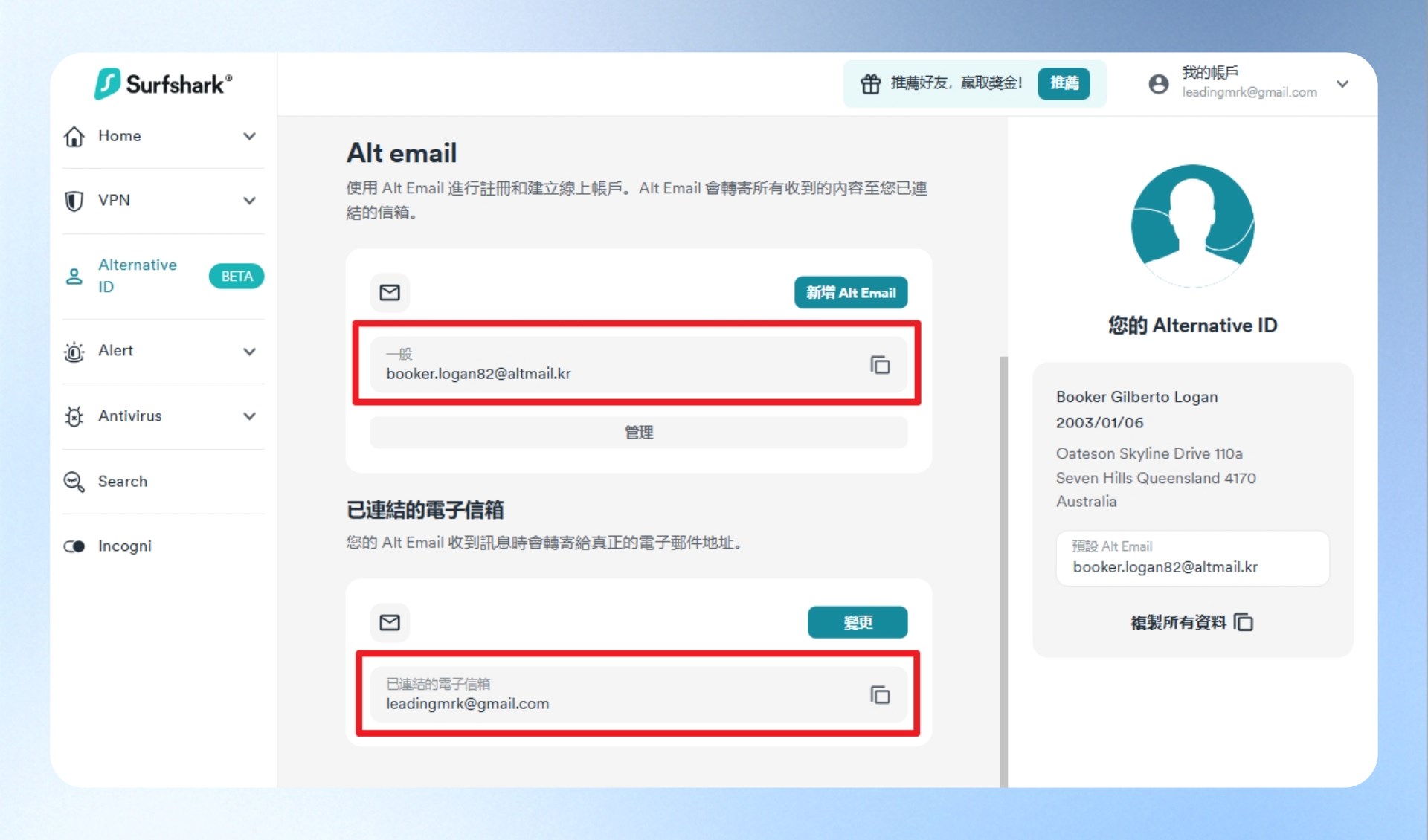This screenshot has width=1428, height=840.
Task: Click the 您的 Alternative ID title
Action: pyautogui.click(x=1193, y=326)
